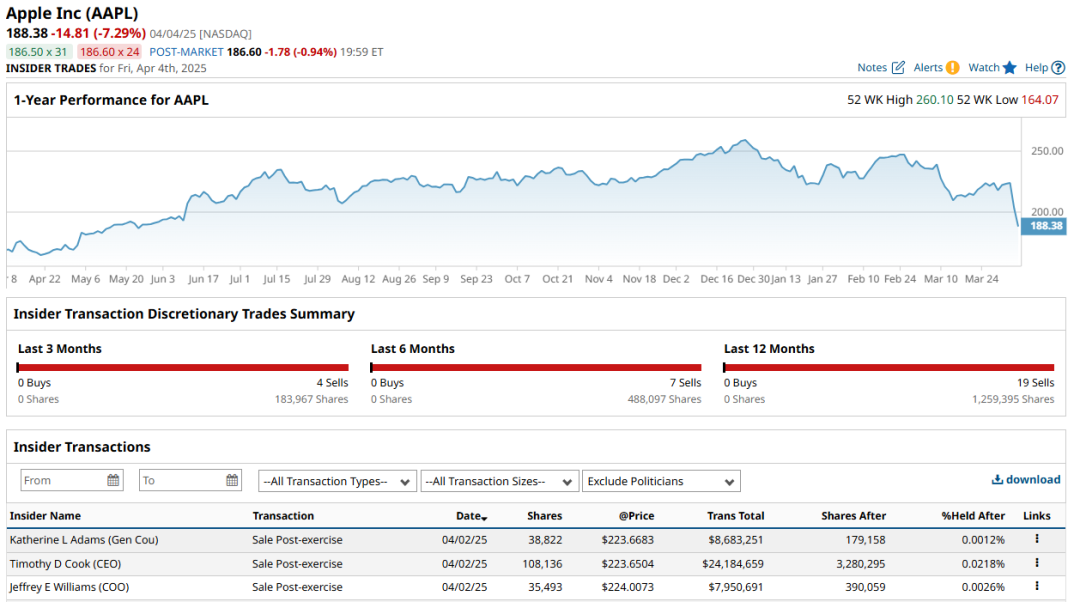Click the 186.60 x 24 ask quote
The width and height of the screenshot is (1080, 602).
109,52
